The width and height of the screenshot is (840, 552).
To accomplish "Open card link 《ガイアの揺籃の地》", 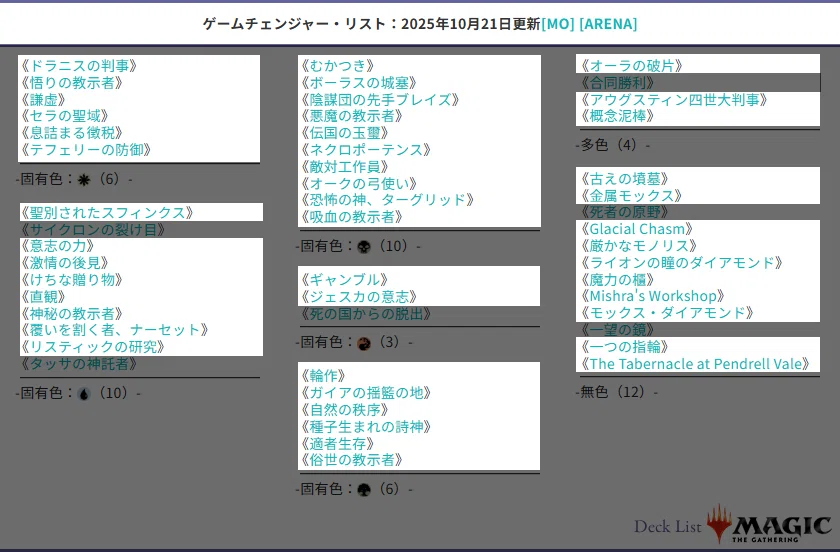I will coord(365,393).
